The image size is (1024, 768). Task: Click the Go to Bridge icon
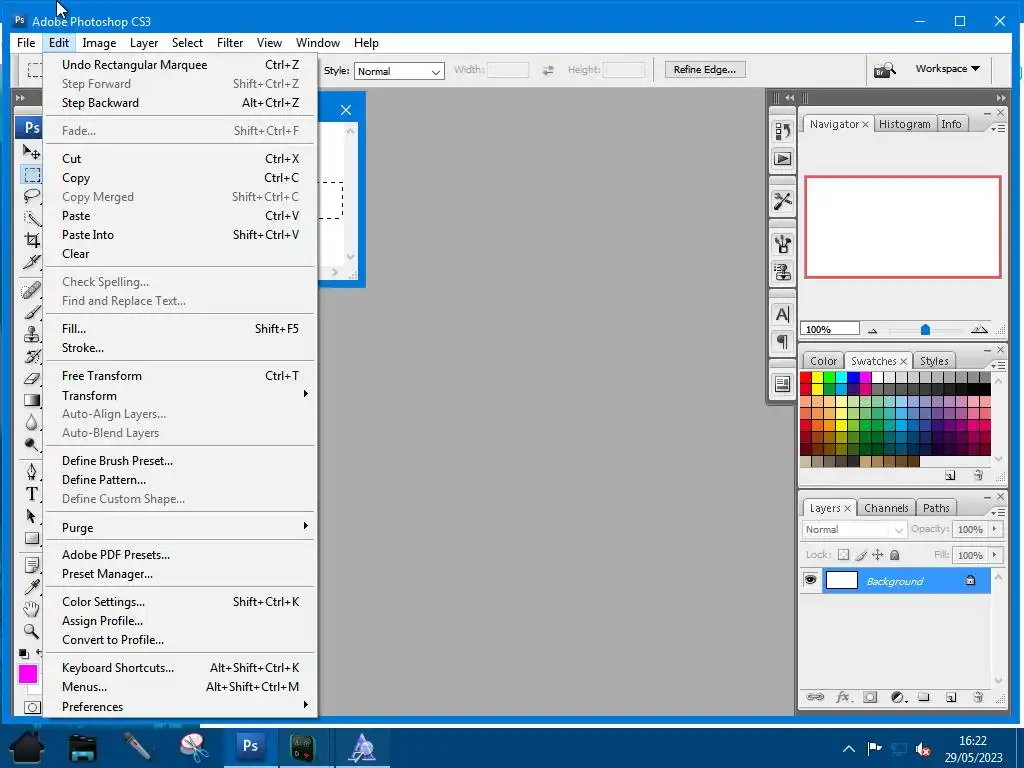(x=885, y=69)
